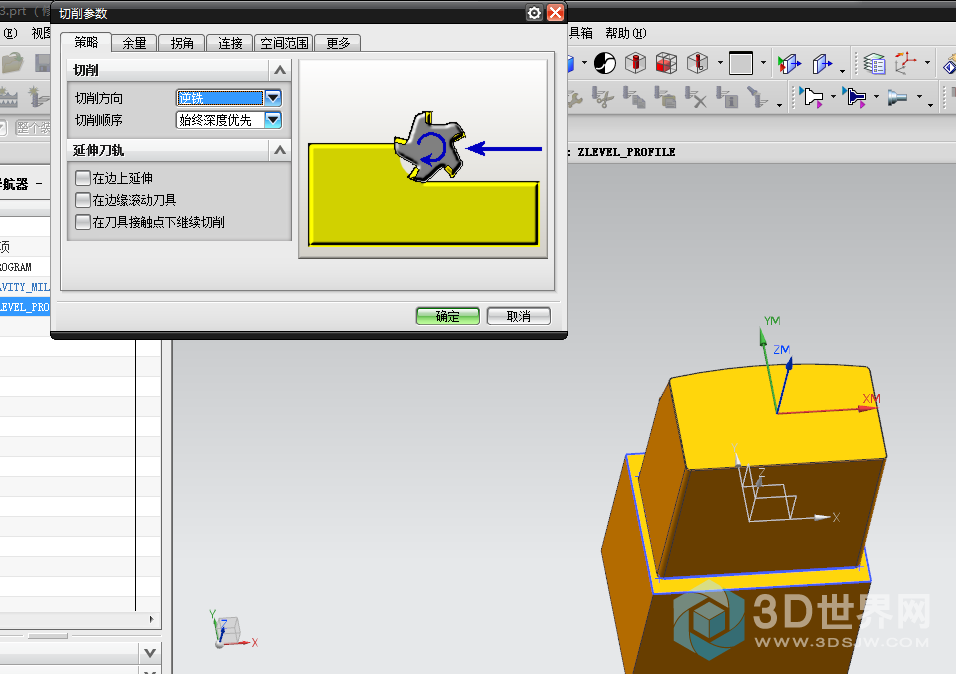The width and height of the screenshot is (956, 674).
Task: Click the red solid cube view icon
Action: coord(666,64)
